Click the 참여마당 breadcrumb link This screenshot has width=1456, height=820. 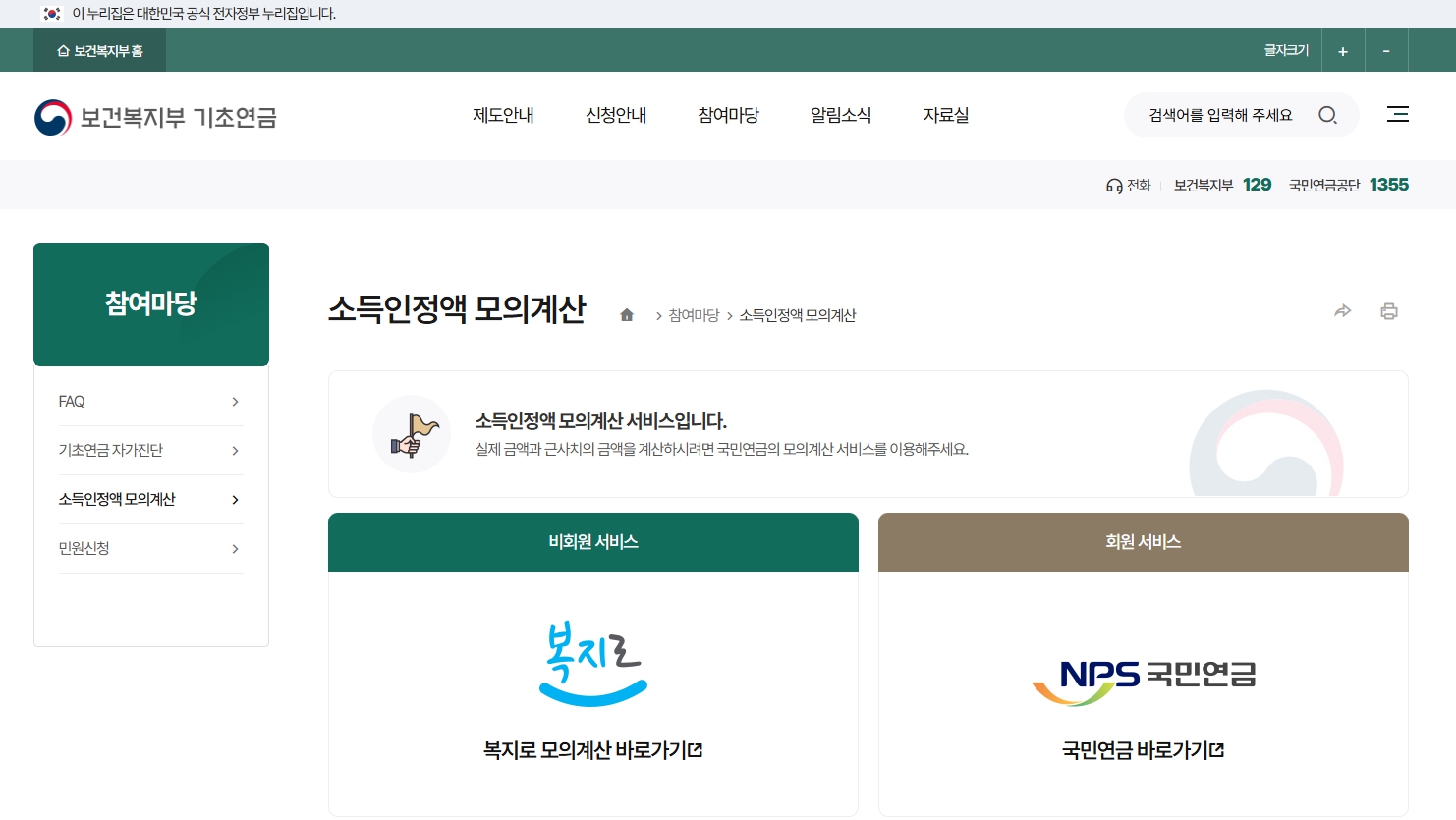694,315
